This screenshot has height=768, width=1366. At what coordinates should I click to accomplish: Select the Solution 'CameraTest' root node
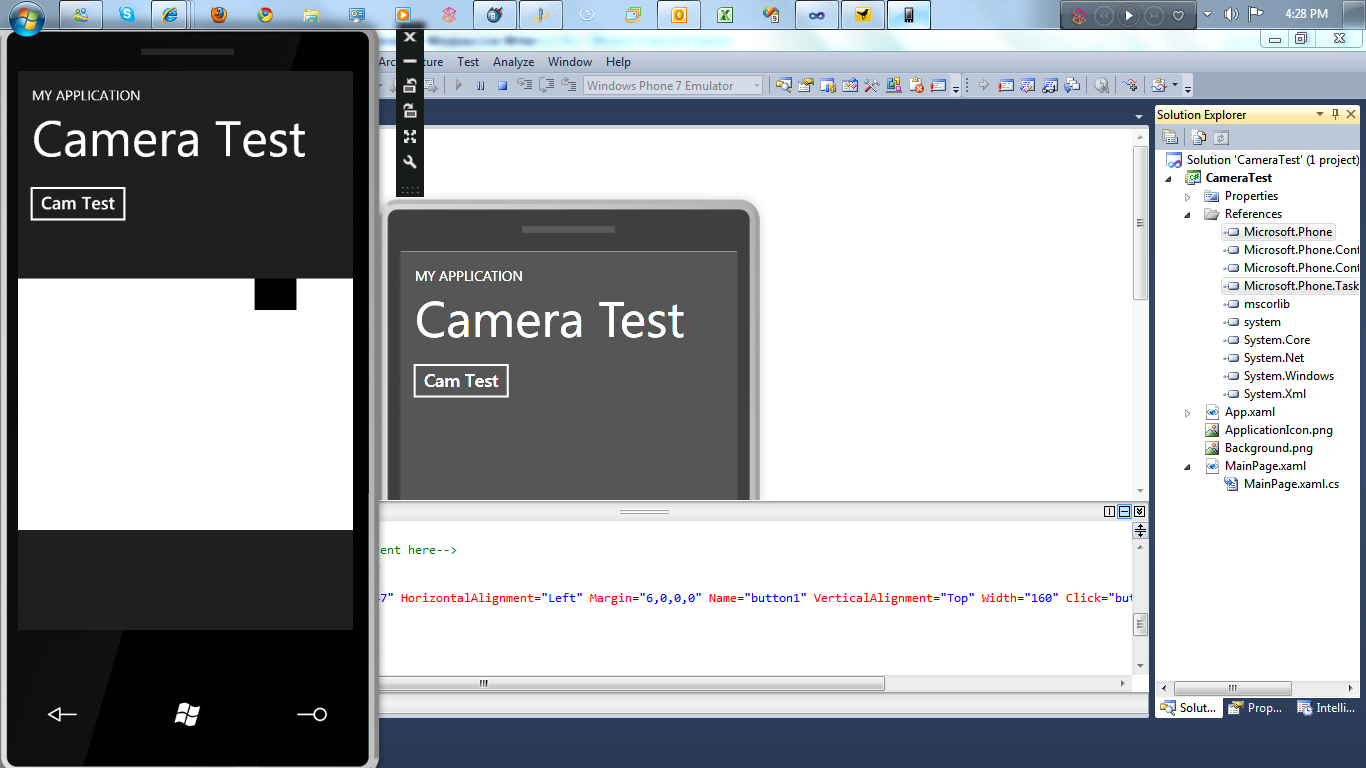tap(1262, 160)
